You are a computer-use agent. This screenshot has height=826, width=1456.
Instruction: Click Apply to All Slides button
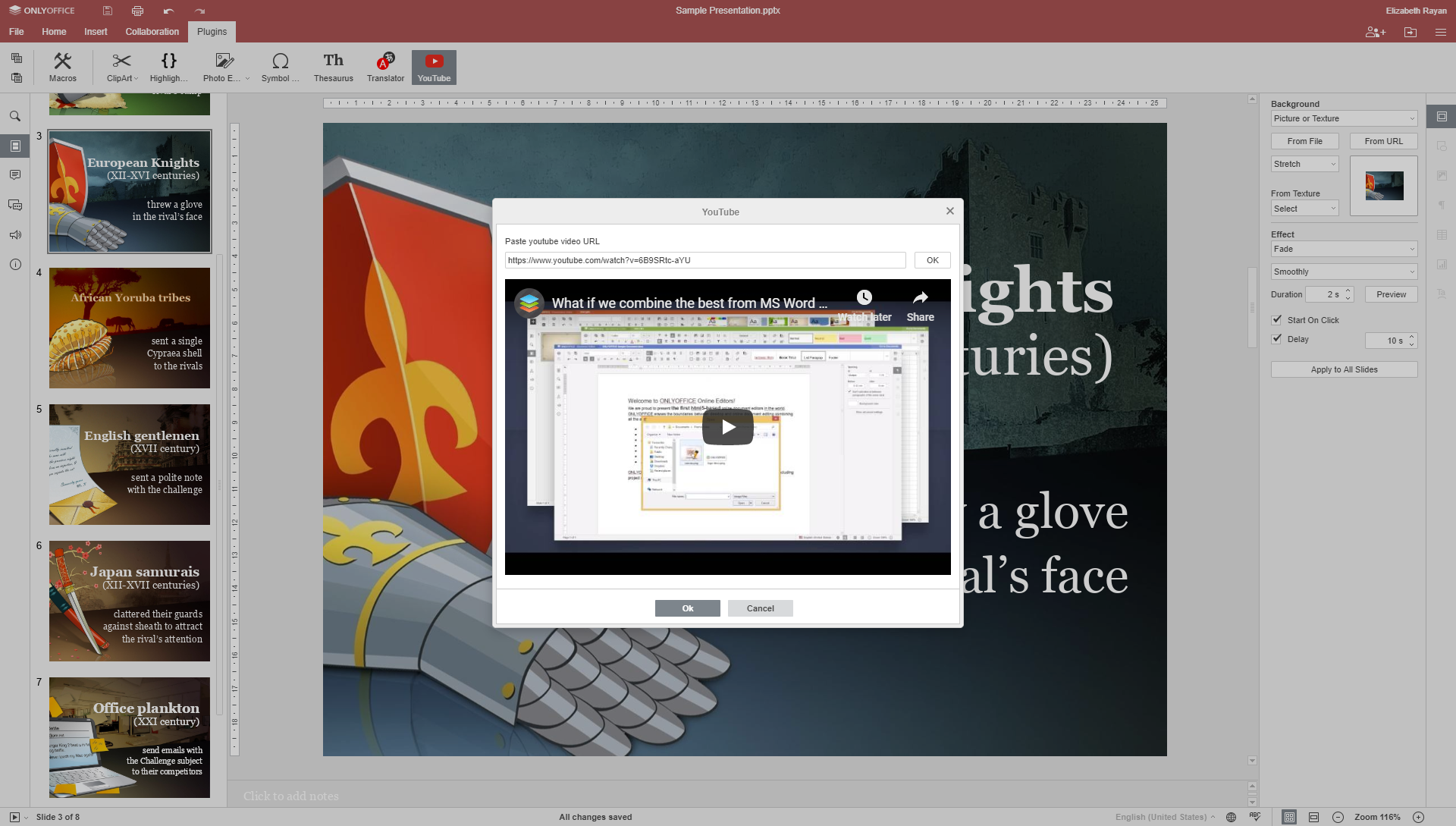click(1344, 369)
